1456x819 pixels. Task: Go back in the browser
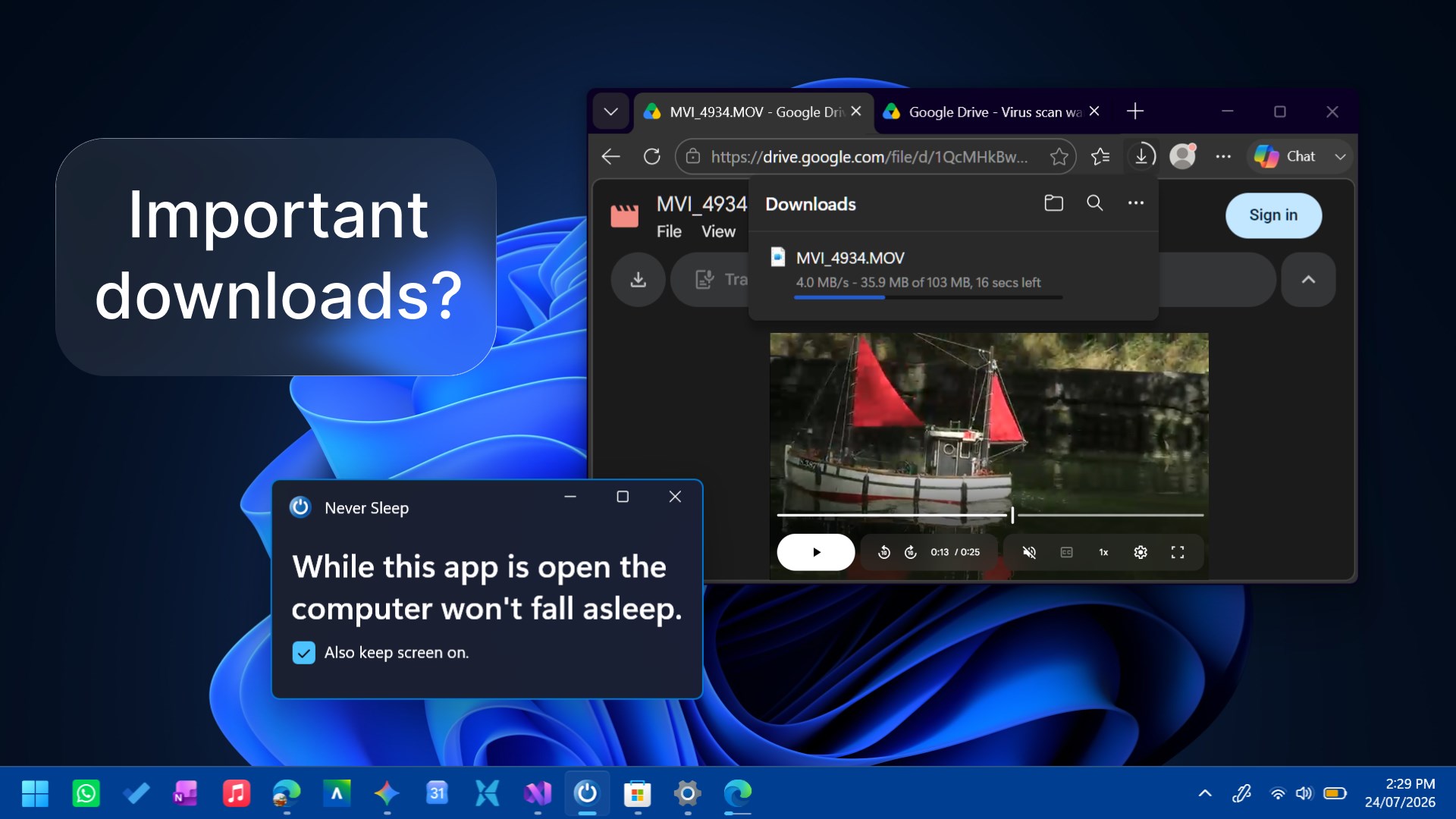point(610,156)
